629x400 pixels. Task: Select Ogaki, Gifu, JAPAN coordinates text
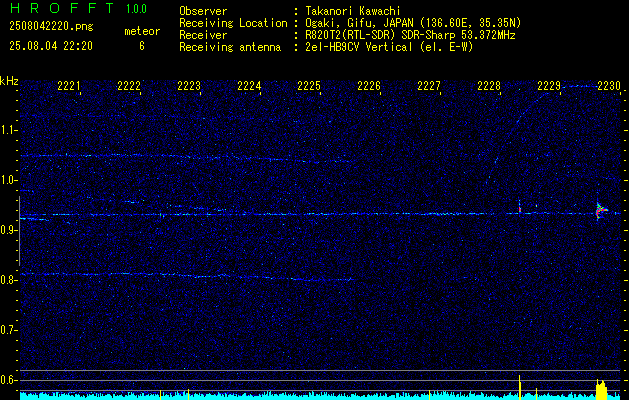pos(413,23)
